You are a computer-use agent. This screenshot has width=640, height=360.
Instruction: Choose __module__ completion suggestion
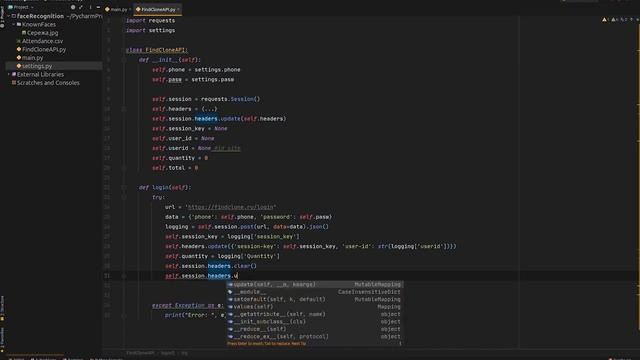point(315,292)
